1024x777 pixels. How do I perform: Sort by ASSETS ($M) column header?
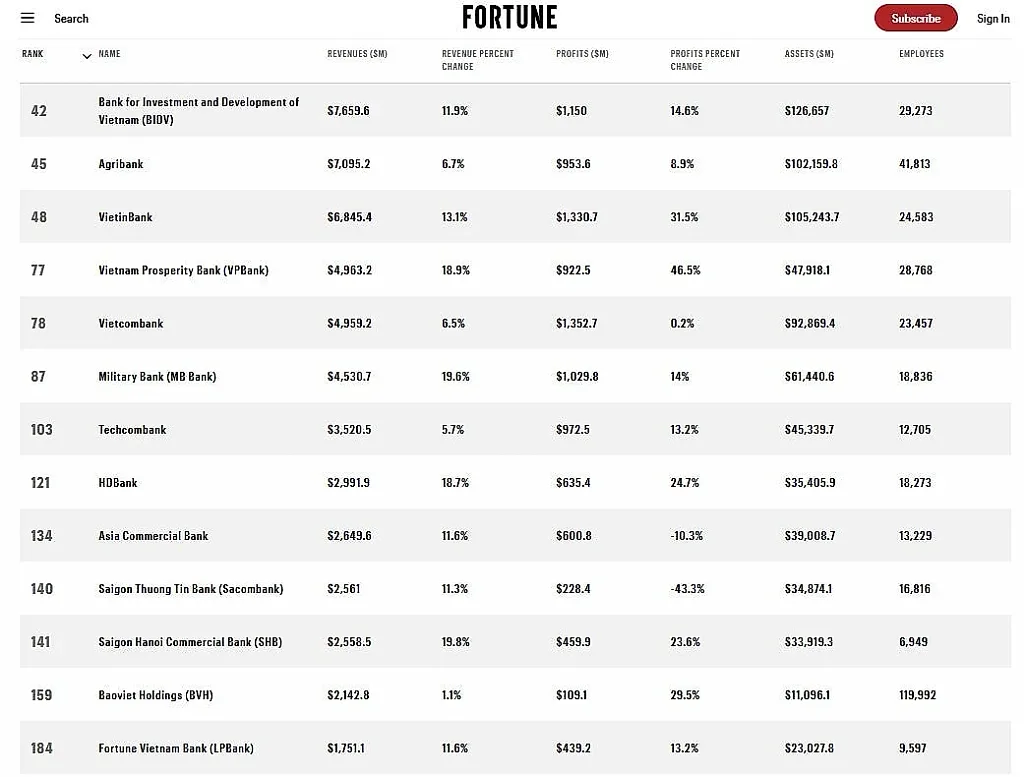809,54
